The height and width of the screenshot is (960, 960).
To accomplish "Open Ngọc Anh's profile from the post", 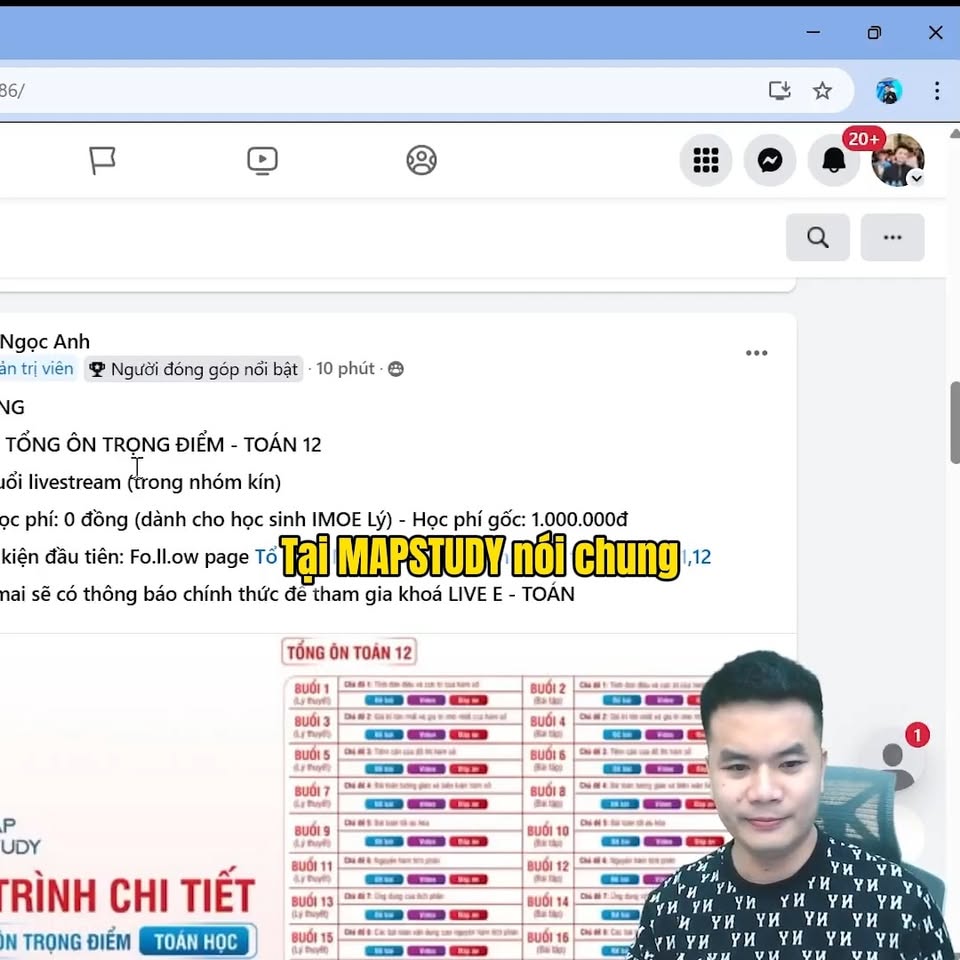I will 45,341.
